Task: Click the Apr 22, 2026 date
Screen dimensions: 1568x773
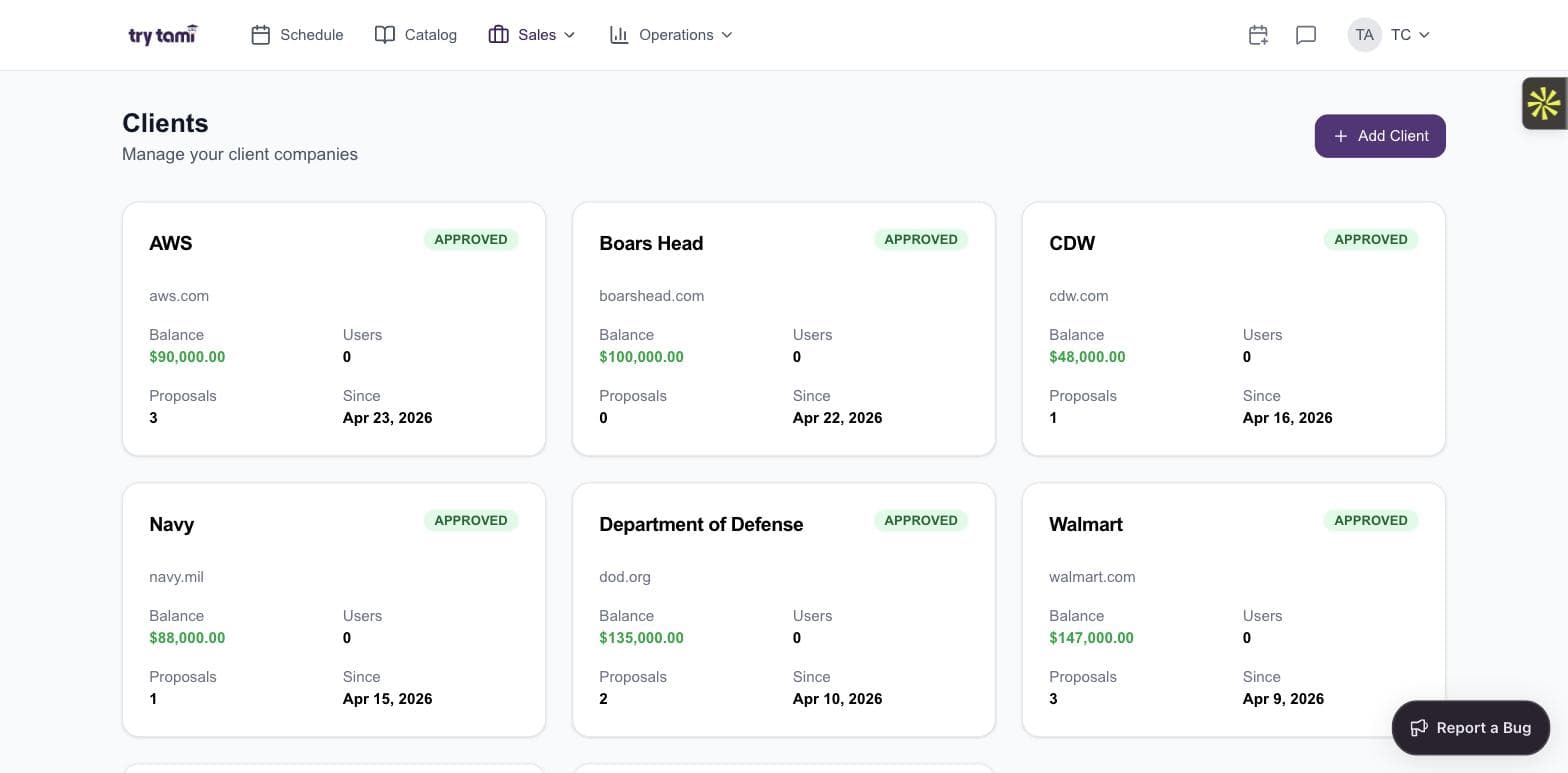Action: pyautogui.click(x=838, y=418)
